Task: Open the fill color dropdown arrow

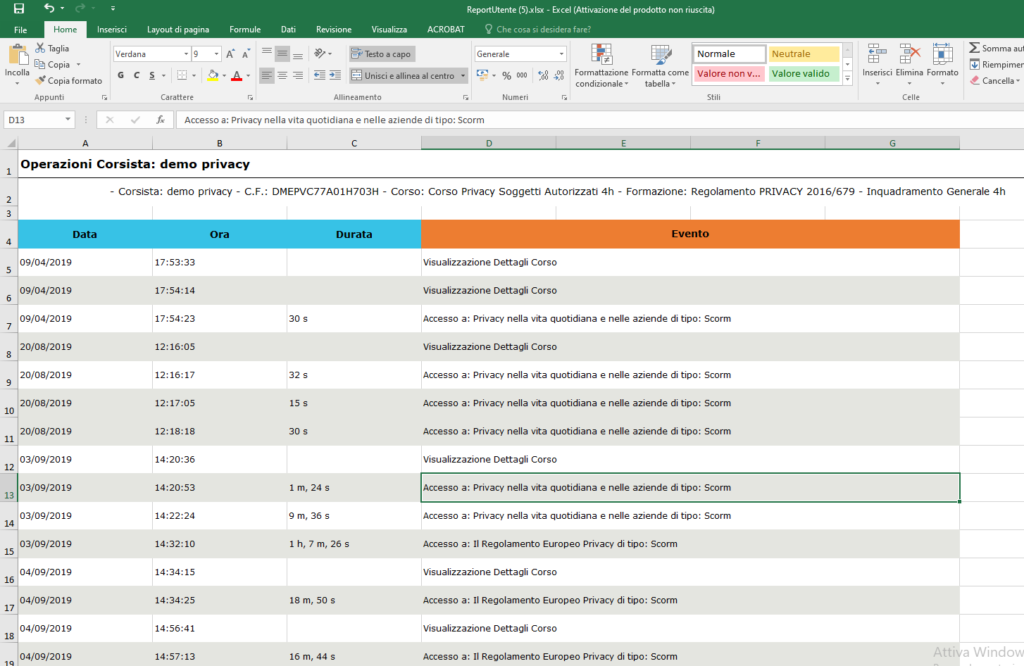Action: coord(224,76)
